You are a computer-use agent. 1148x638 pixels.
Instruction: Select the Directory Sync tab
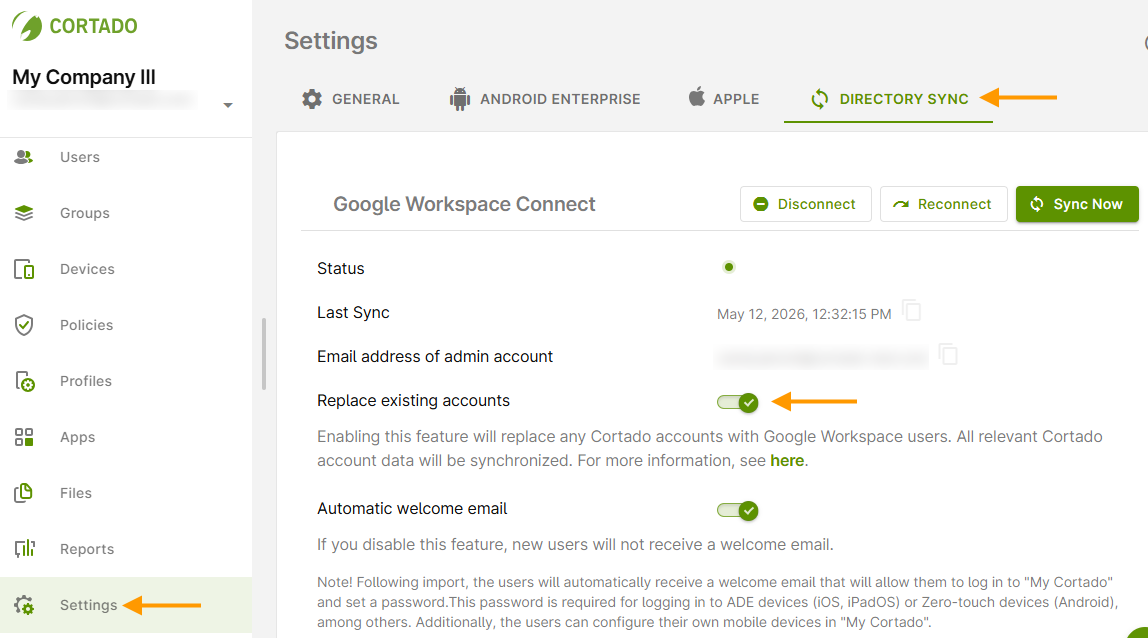click(x=888, y=99)
